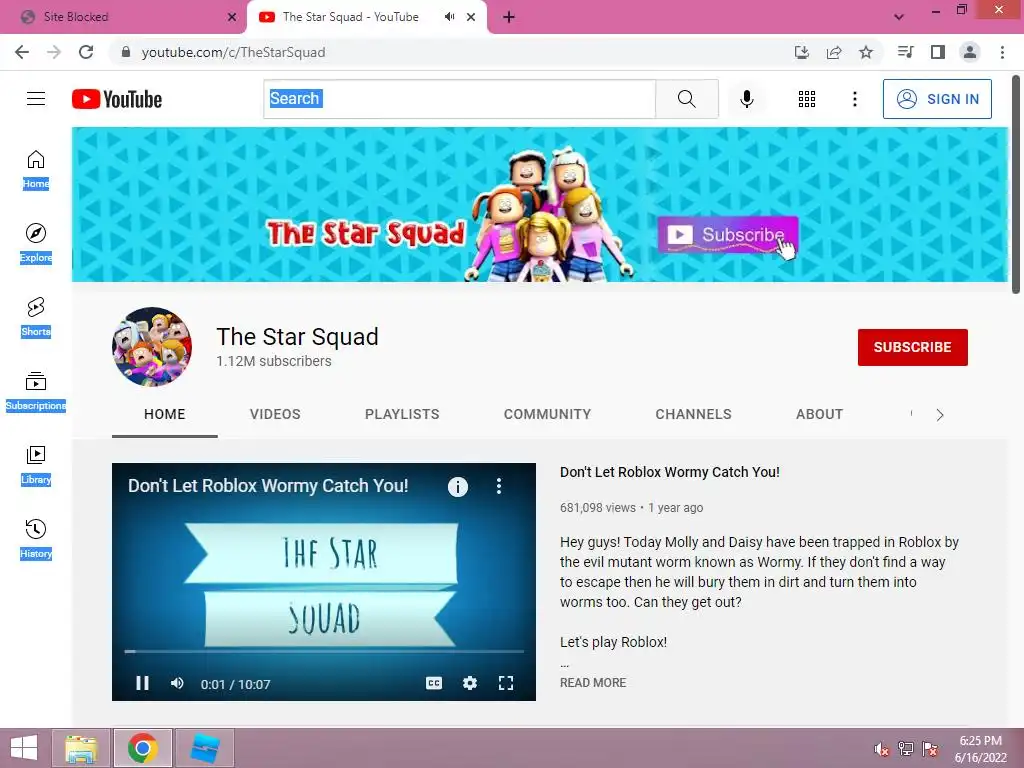Click the page vertical scrollbar
This screenshot has width=1024, height=768.
click(x=1016, y=185)
